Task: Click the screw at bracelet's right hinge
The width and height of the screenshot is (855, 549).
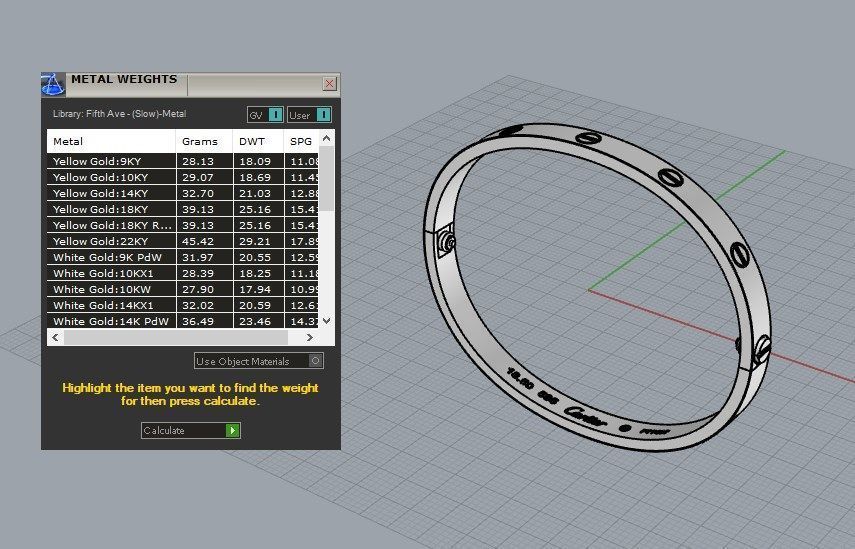Action: (762, 349)
